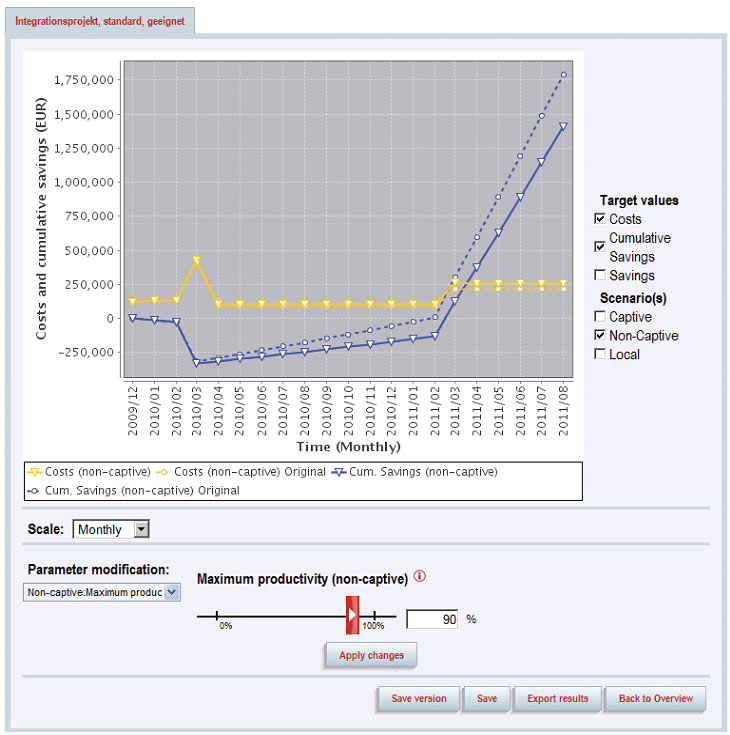Click the Costs (non-captive) Original legend marker

(x=163, y=471)
